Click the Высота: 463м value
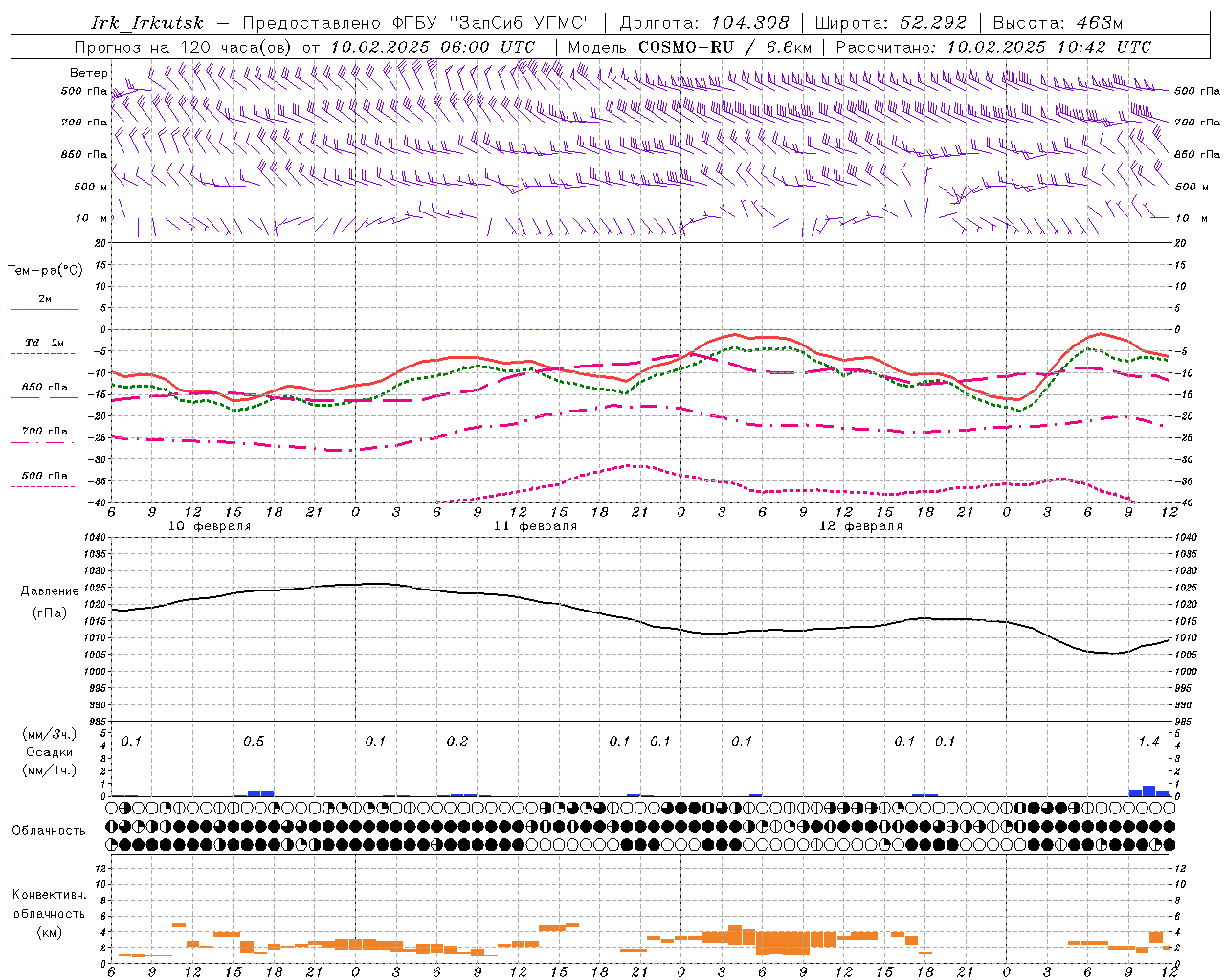This screenshot has height=980, width=1225. pos(1058,23)
